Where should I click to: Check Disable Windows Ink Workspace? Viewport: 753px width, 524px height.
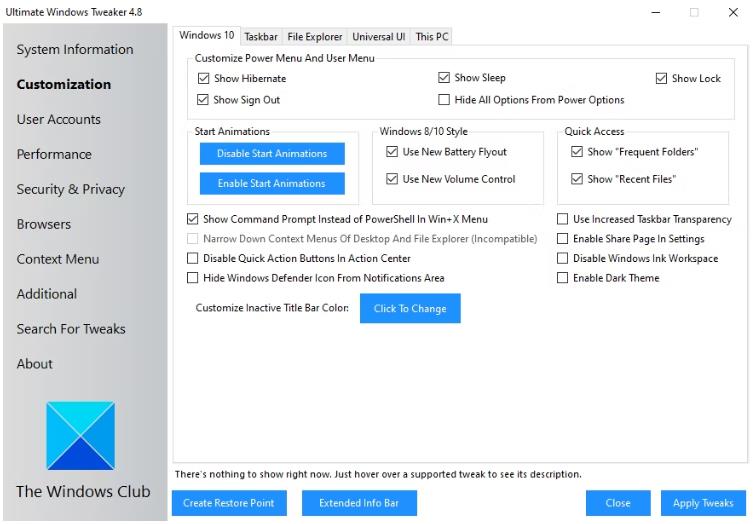(562, 258)
